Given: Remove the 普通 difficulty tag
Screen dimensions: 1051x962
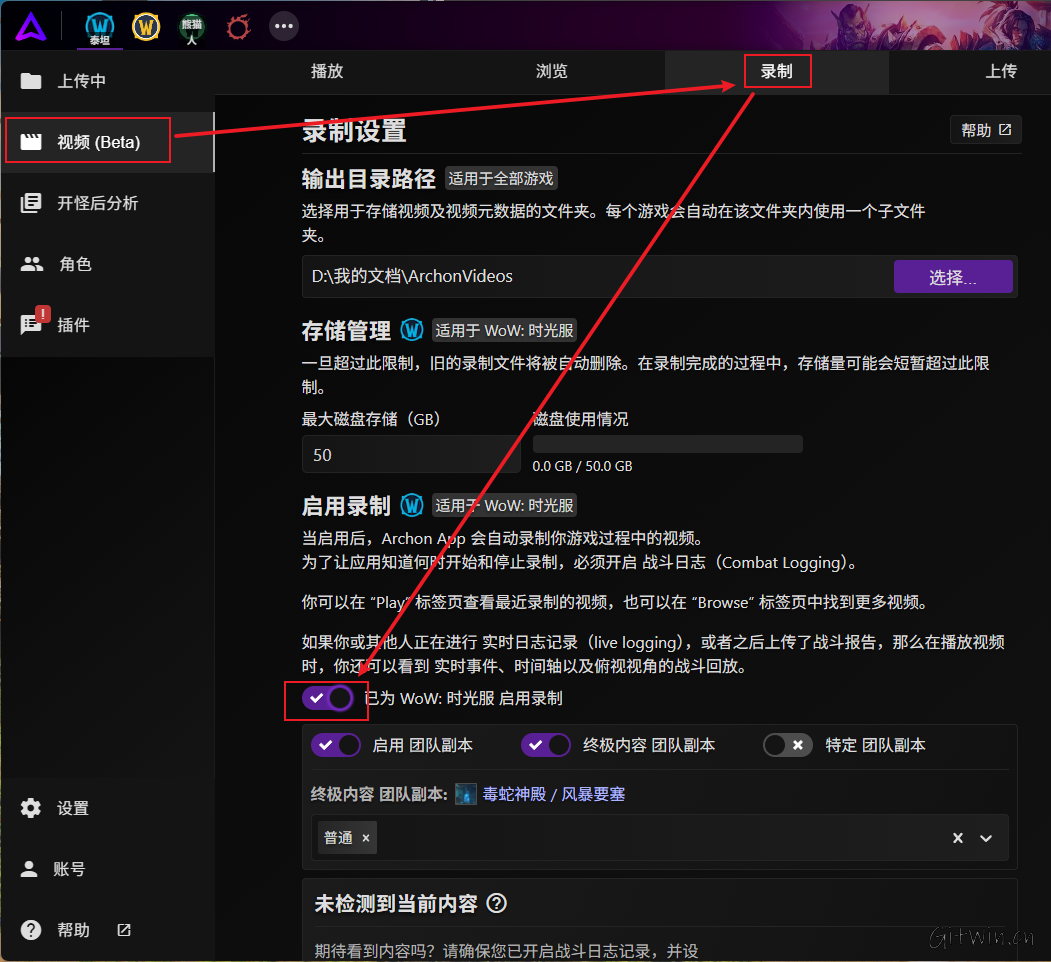Looking at the screenshot, I should point(364,837).
